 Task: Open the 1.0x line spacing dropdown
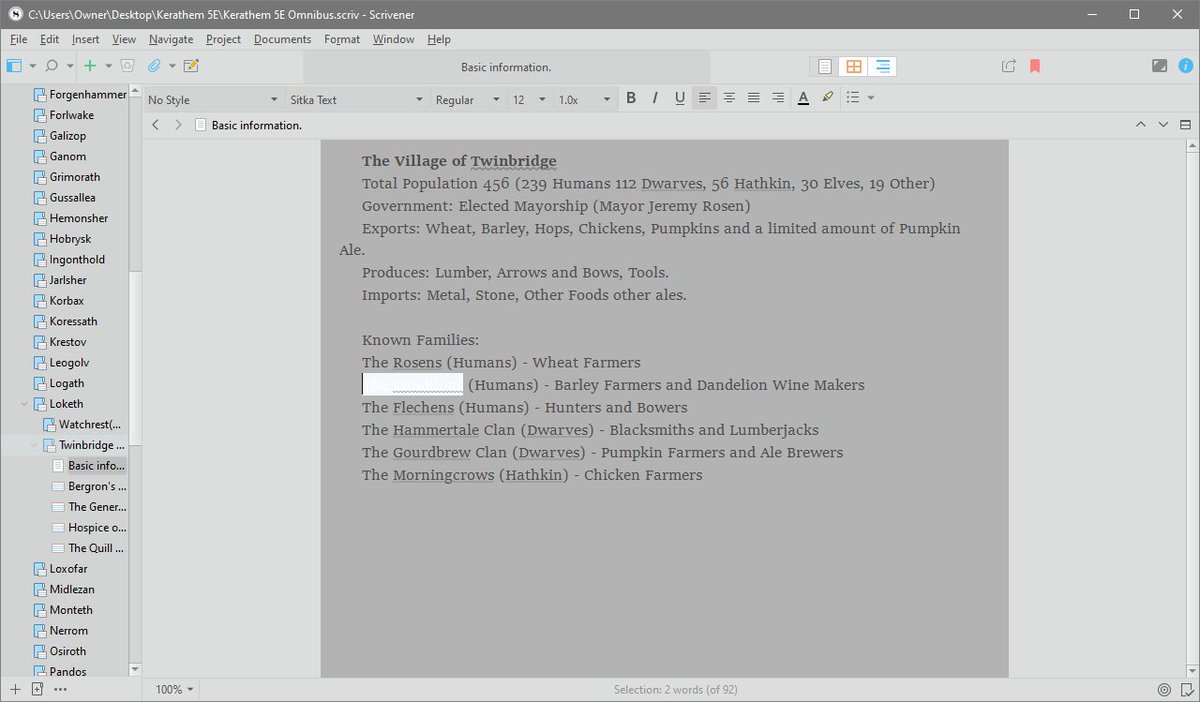[x=584, y=100]
